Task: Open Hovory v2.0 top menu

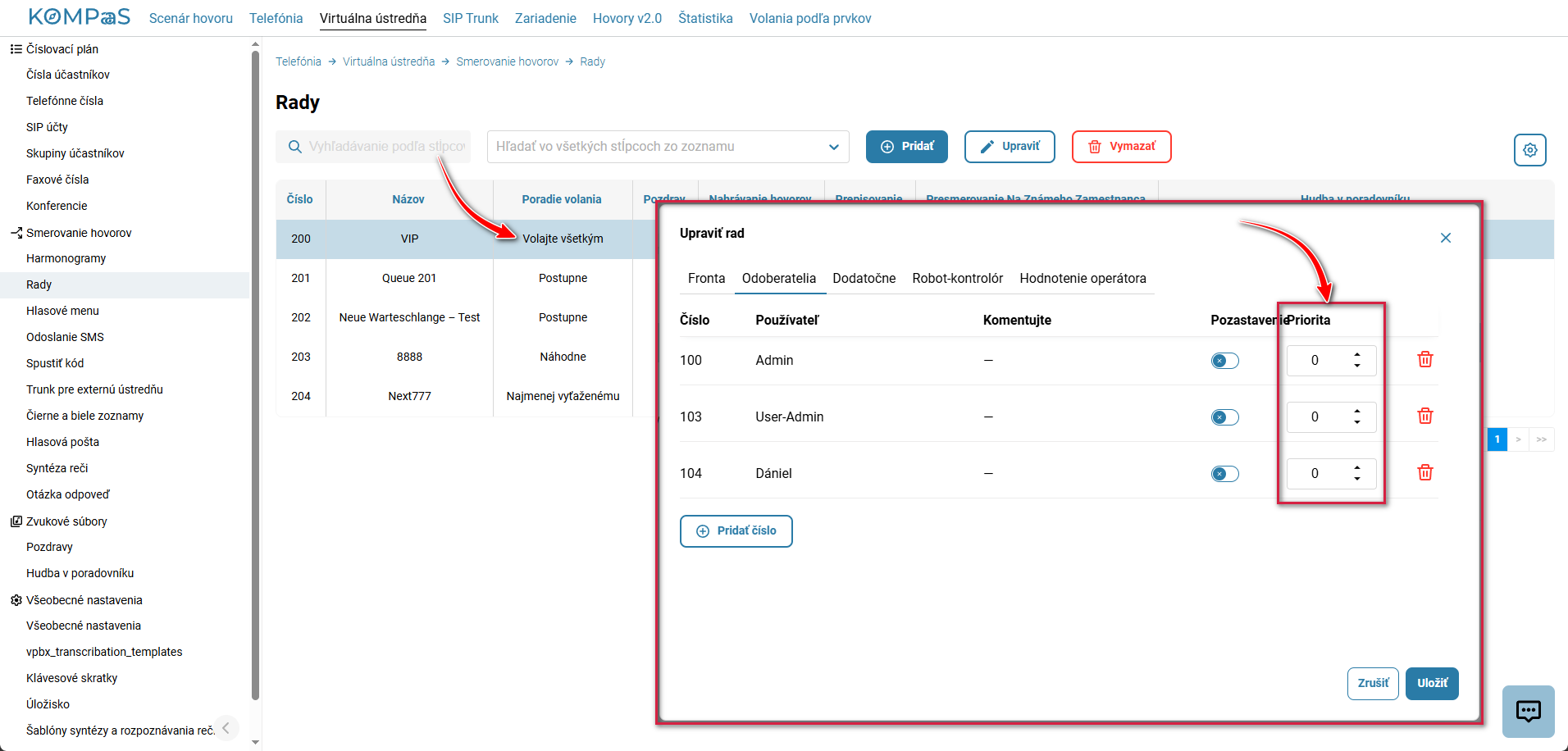Action: (627, 18)
